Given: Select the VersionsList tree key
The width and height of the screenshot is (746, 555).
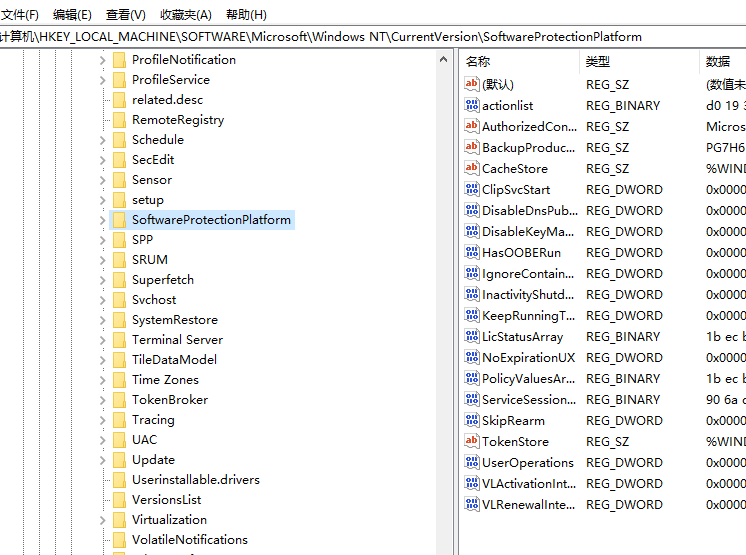Looking at the screenshot, I should tap(167, 499).
